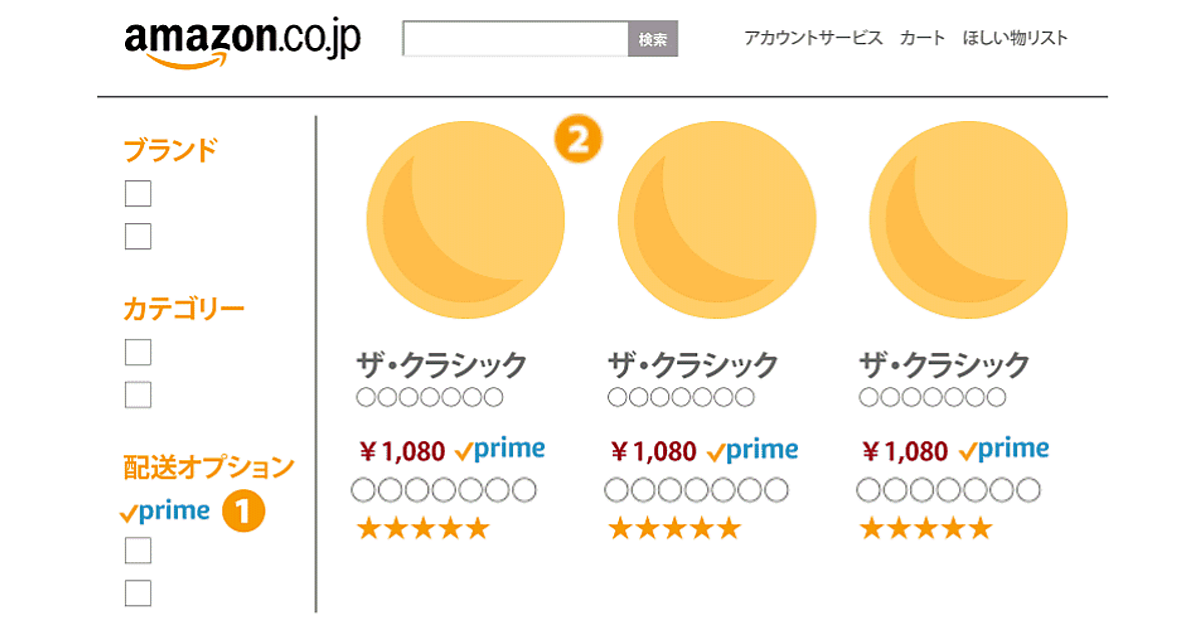1200x630 pixels.
Task: Focus the search input field
Action: 515,40
